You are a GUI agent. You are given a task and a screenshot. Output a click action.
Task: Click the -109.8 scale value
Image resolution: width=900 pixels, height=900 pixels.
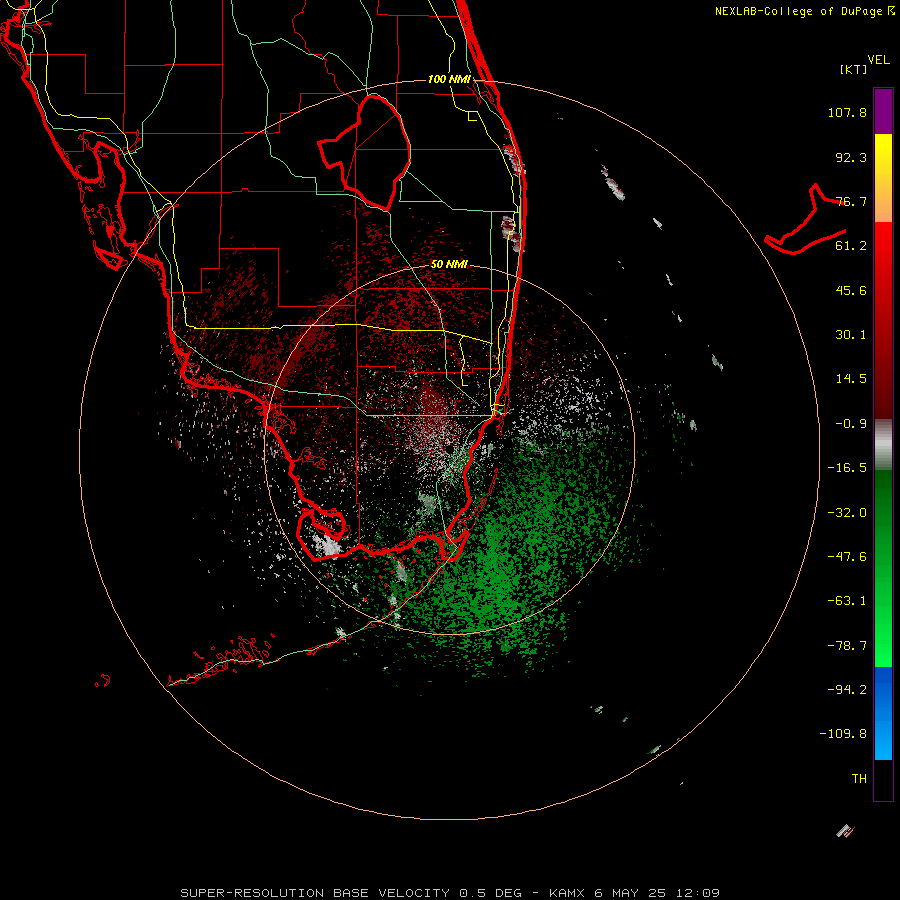point(843,734)
